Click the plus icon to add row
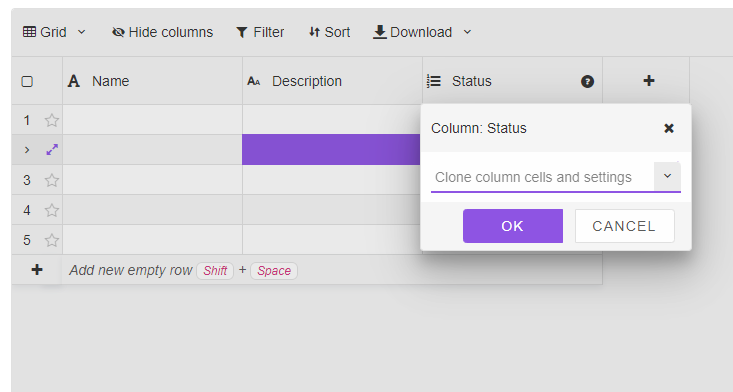Viewport: 733px width, 392px height. 37,270
